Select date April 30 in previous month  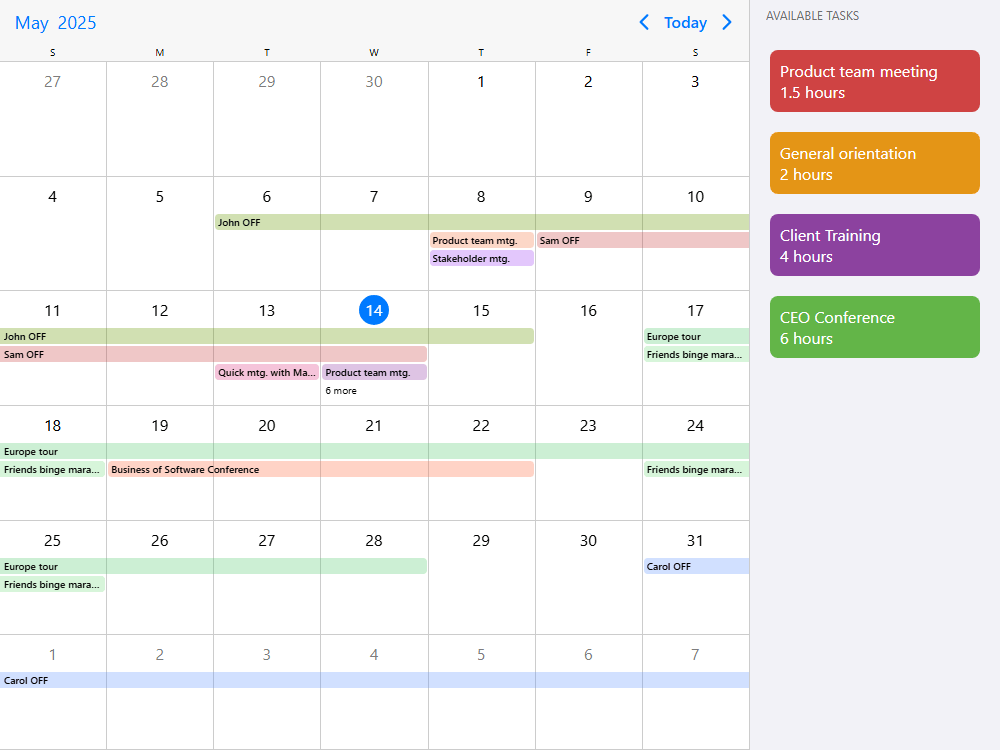tap(374, 82)
